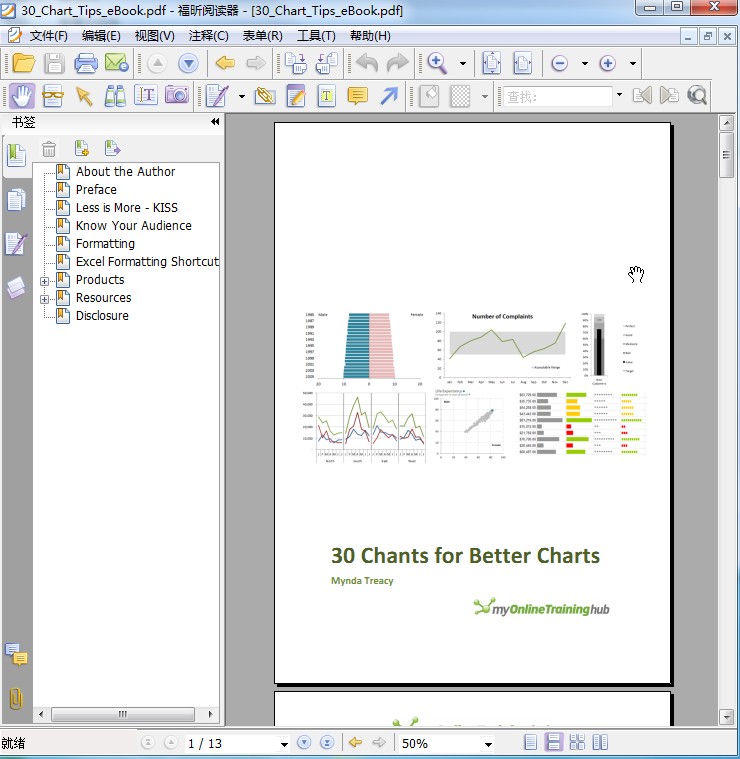
Task: Open the Attachments paperclip panel
Action: [x=16, y=698]
